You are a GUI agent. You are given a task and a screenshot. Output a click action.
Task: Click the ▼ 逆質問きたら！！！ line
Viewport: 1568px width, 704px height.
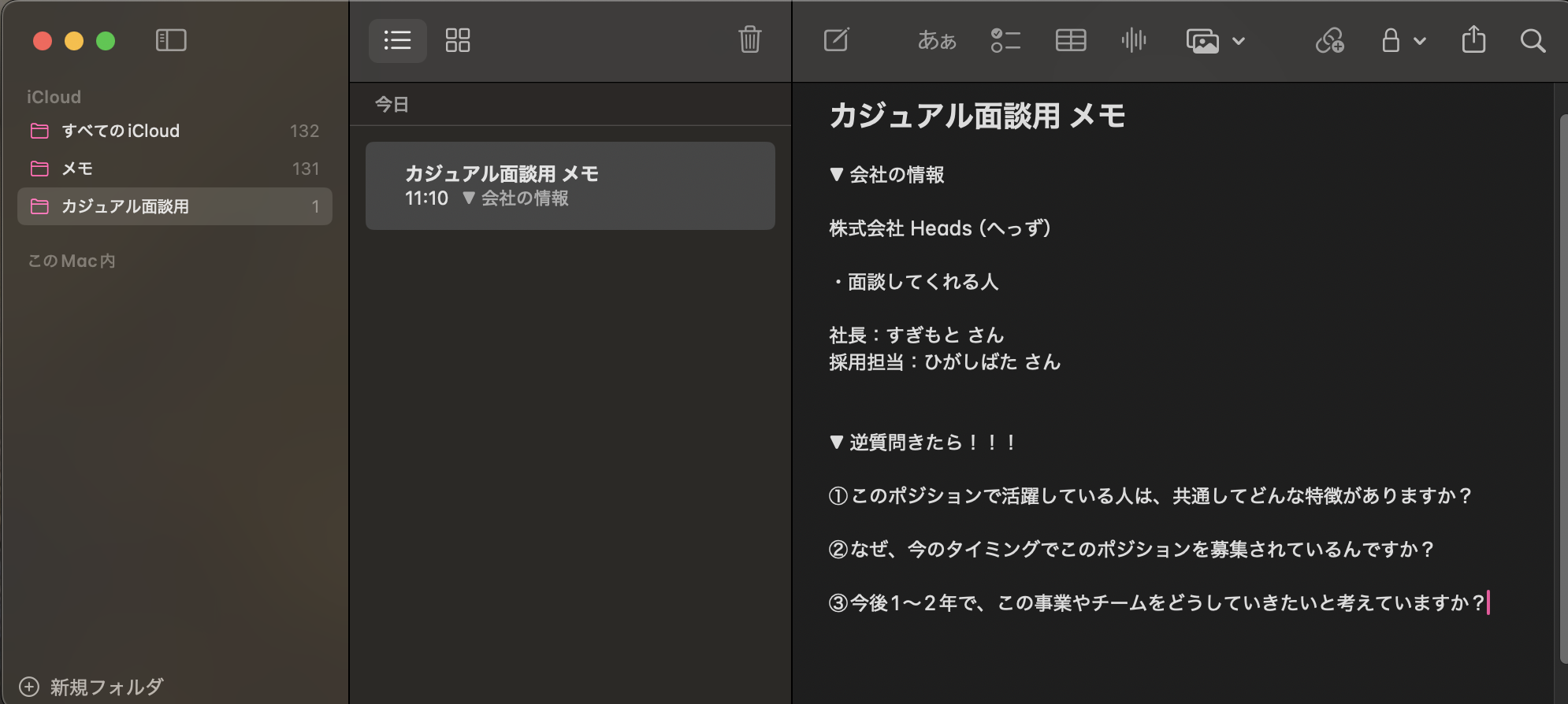coord(923,443)
